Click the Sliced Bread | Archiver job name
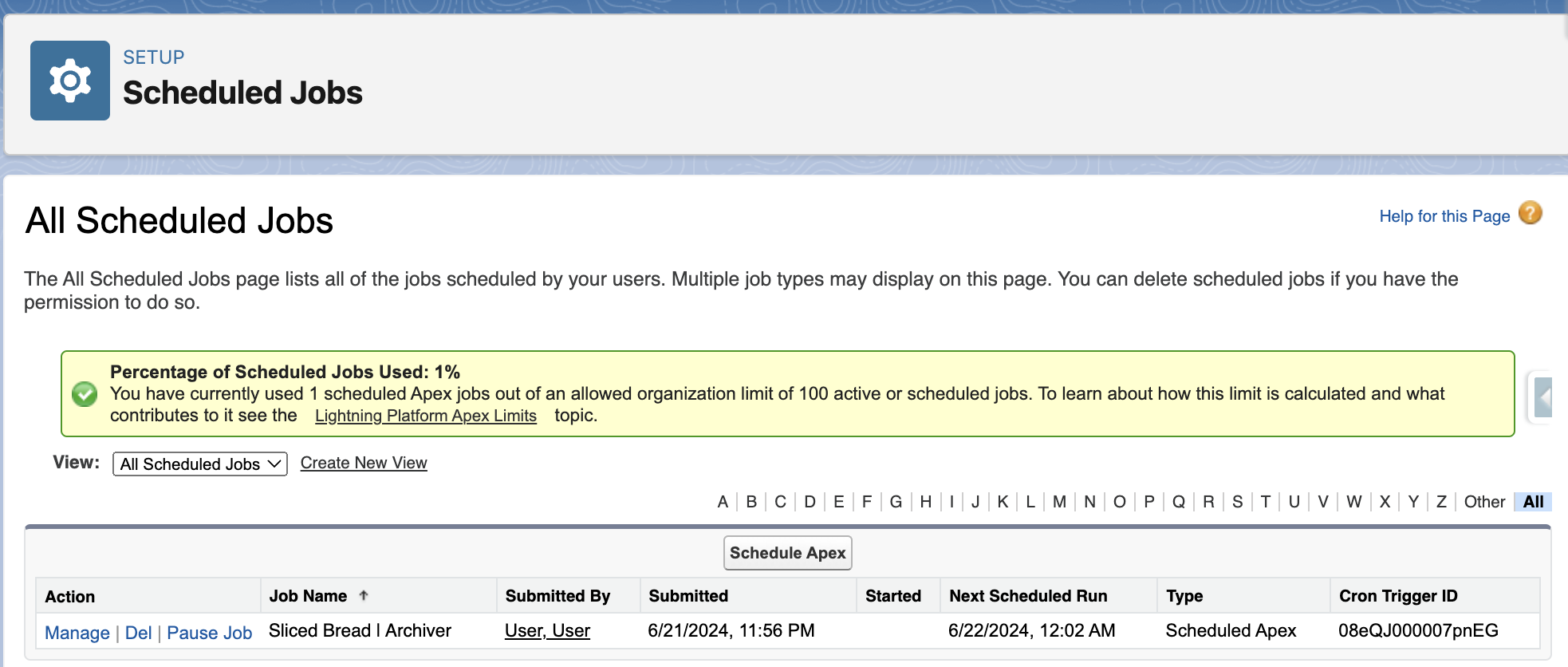 360,630
